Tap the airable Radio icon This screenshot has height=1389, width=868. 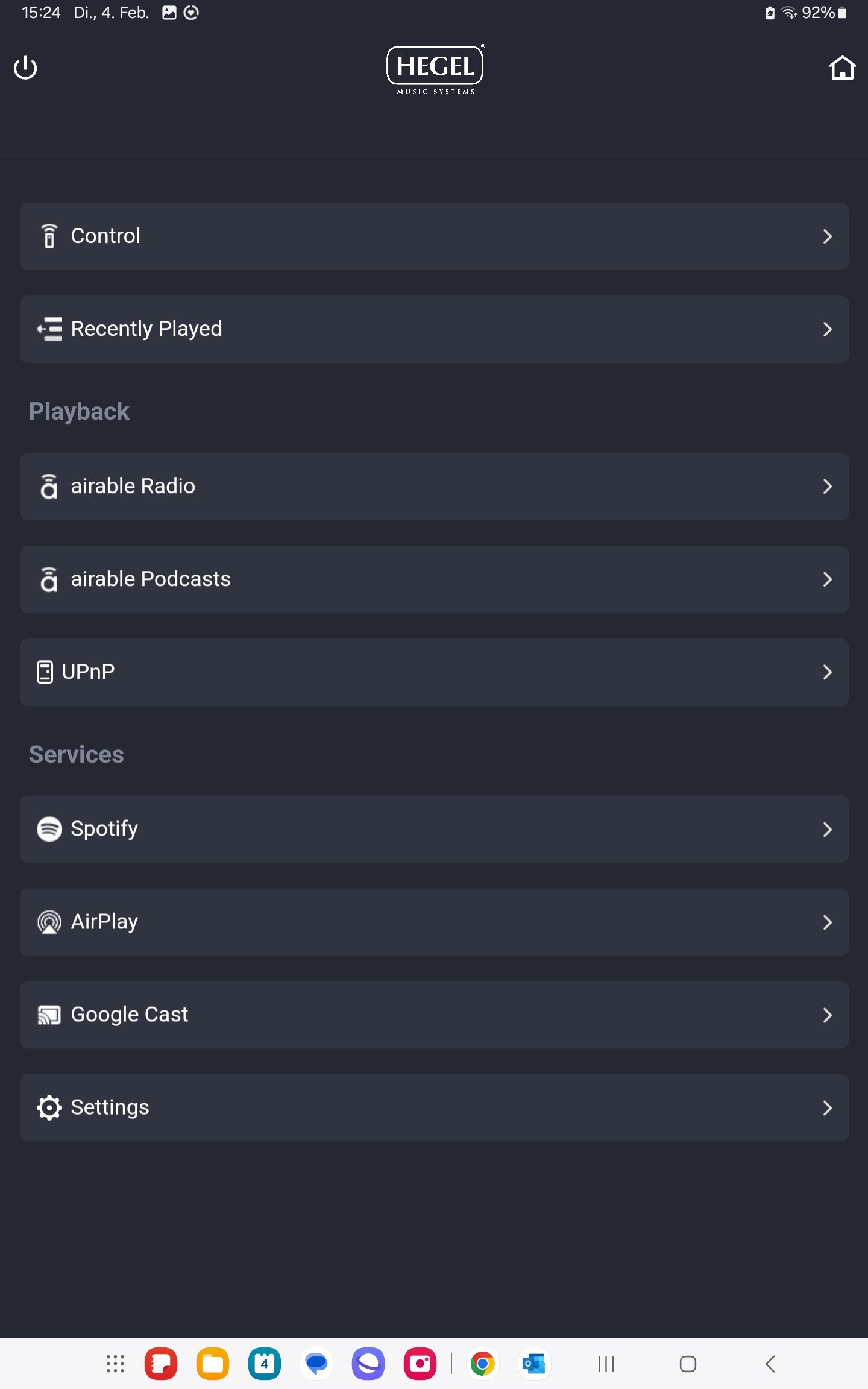pyautogui.click(x=49, y=487)
